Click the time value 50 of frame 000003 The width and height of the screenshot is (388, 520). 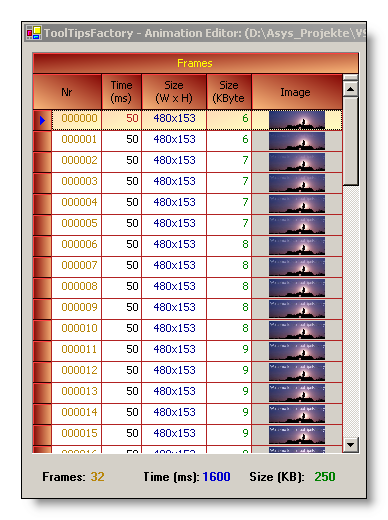pyautogui.click(x=132, y=181)
